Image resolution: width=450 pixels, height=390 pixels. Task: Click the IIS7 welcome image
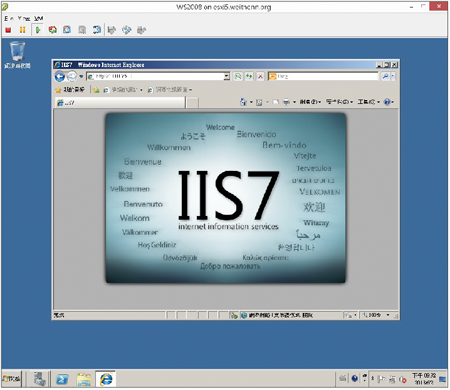tap(226, 198)
